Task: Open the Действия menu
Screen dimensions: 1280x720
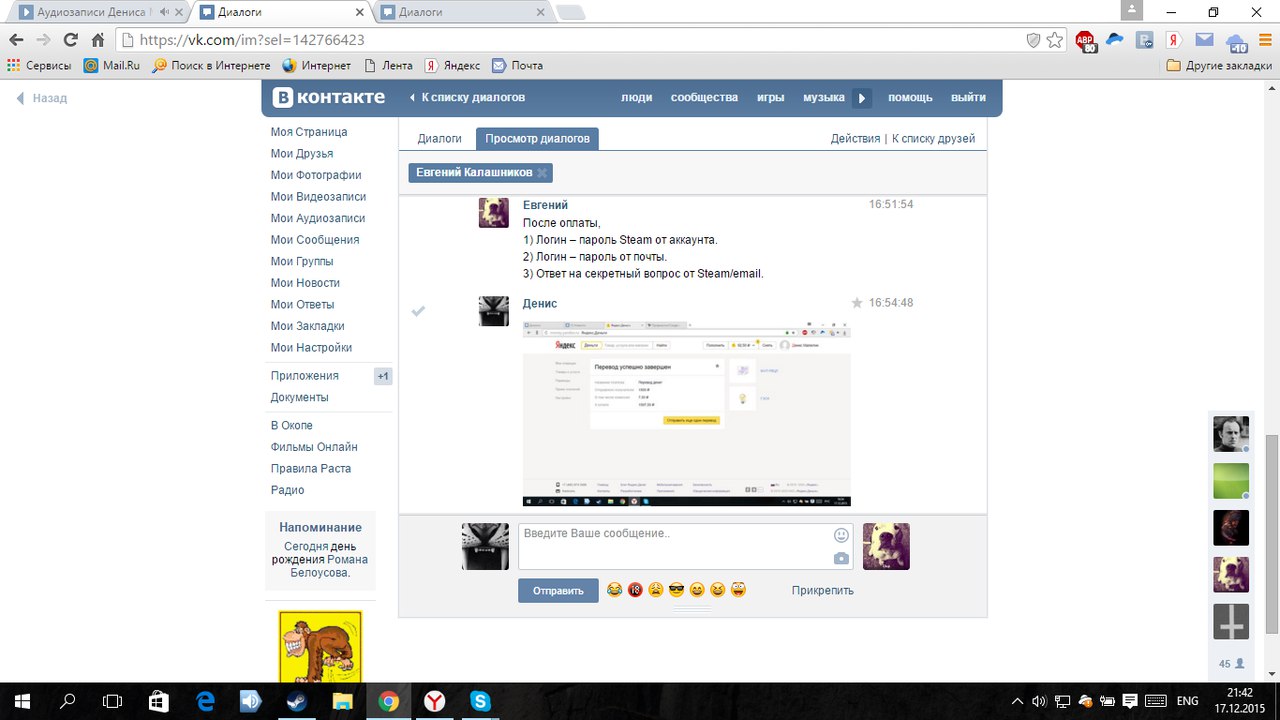Action: pos(855,138)
